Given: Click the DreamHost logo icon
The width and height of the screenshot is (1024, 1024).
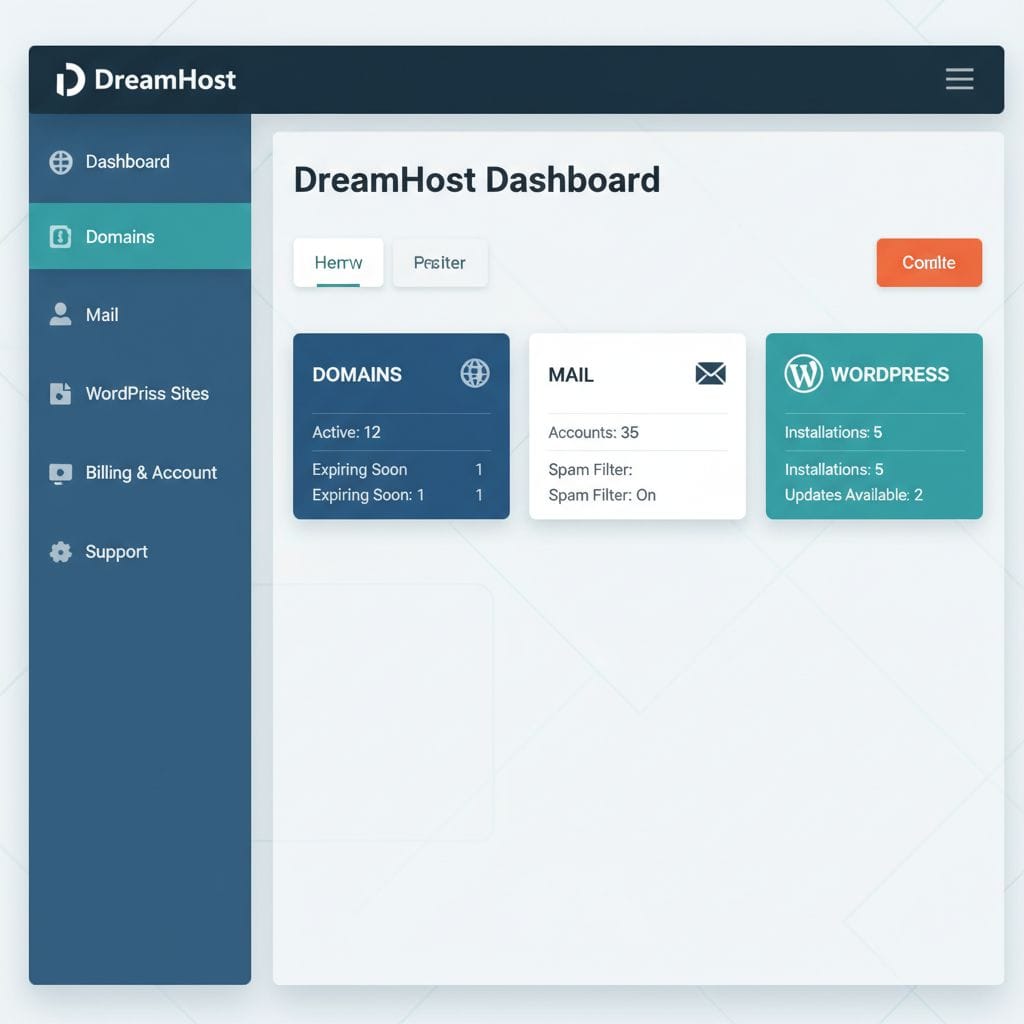Looking at the screenshot, I should [x=71, y=80].
